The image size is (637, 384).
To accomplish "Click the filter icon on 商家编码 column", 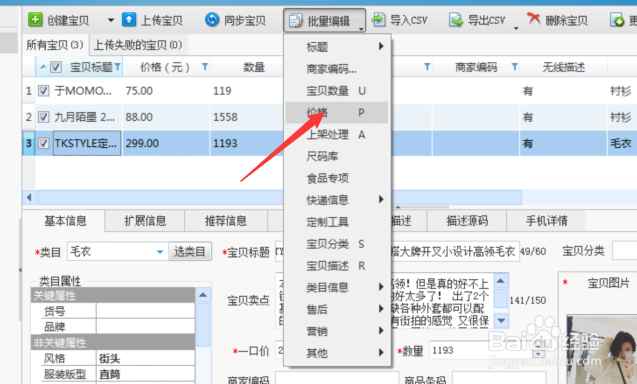I will coord(514,67).
